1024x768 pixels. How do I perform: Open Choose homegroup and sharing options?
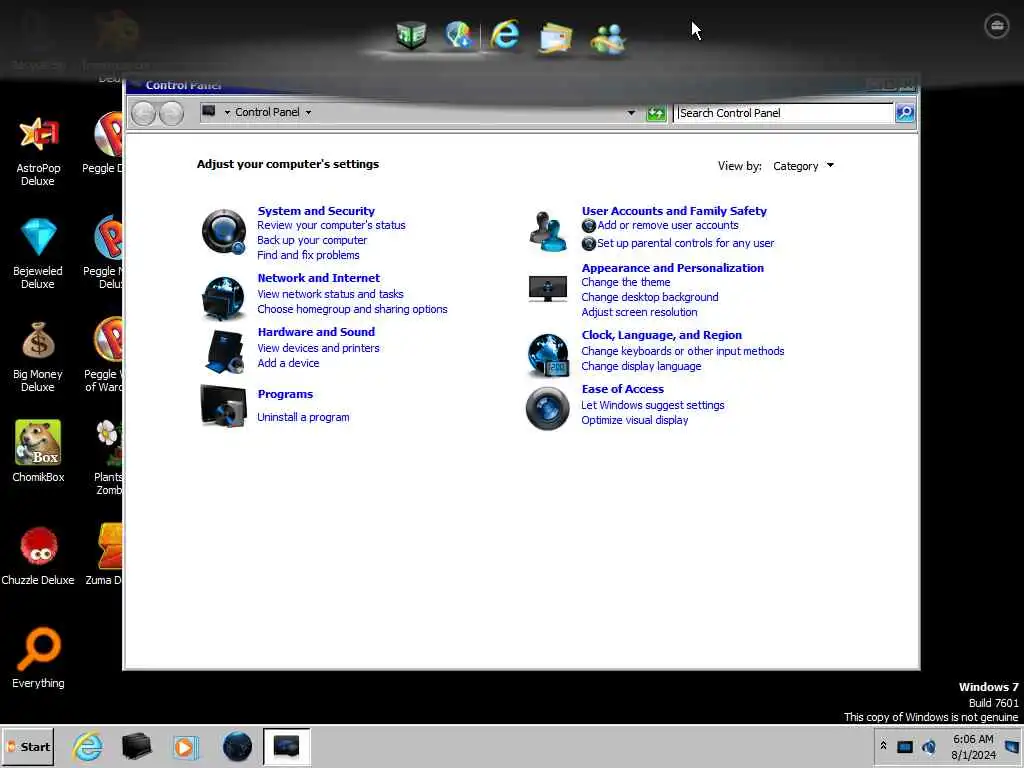353,310
